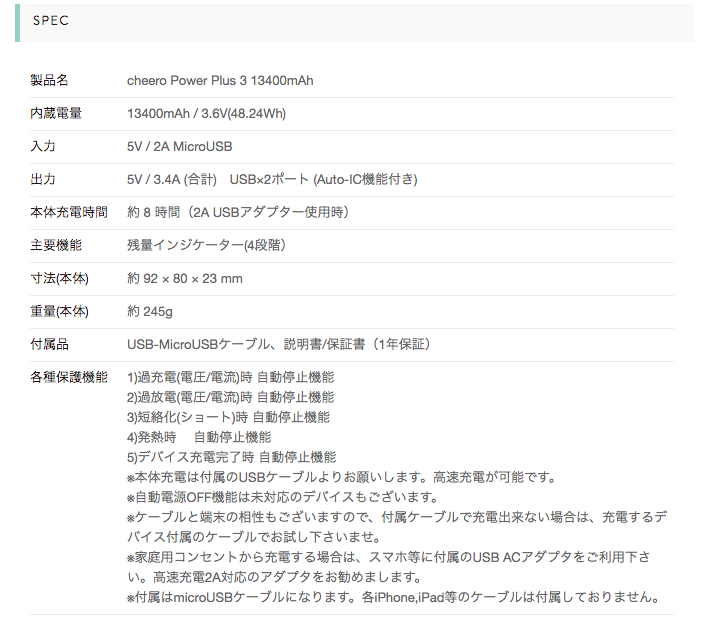
Task: Select product name cheero Power Plus 3 13400mAh
Action: click(220, 80)
